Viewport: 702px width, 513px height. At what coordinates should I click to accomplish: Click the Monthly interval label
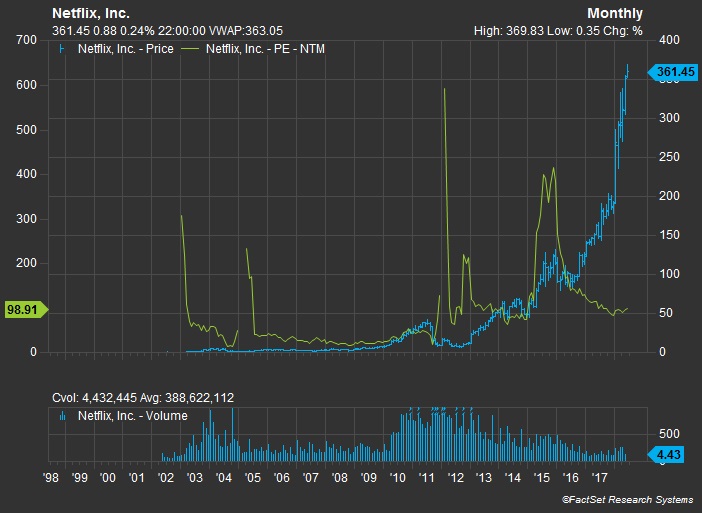(x=615, y=13)
